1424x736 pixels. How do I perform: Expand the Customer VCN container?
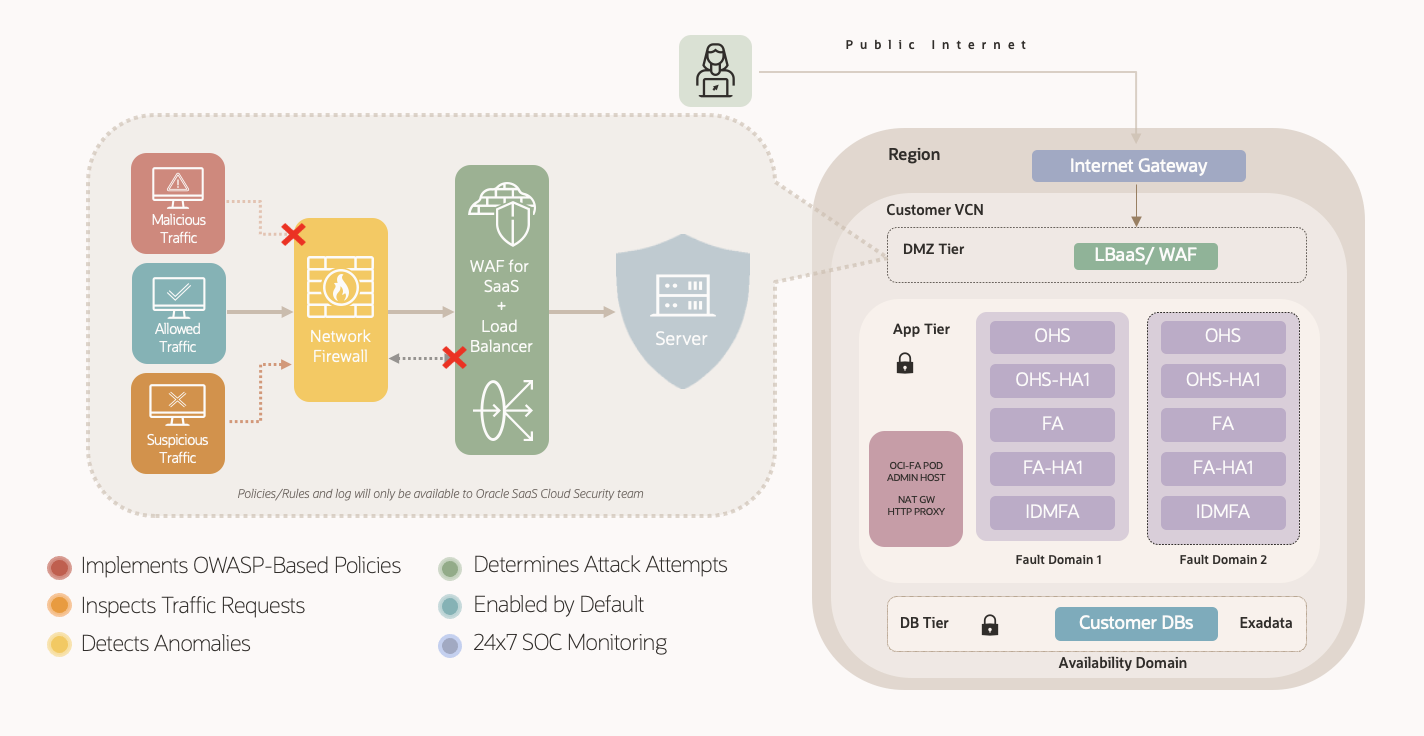(x=935, y=210)
